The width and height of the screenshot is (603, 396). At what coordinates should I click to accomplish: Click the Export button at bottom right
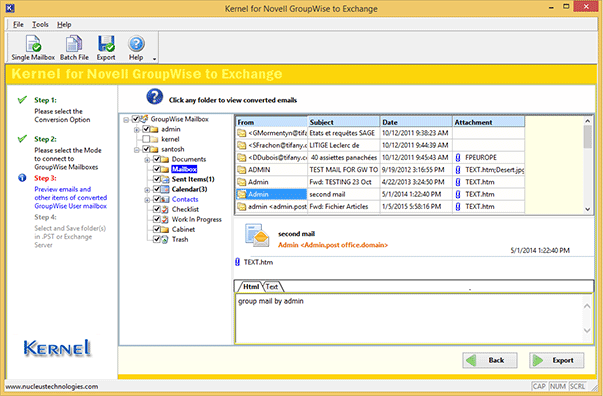pyautogui.click(x=556, y=360)
